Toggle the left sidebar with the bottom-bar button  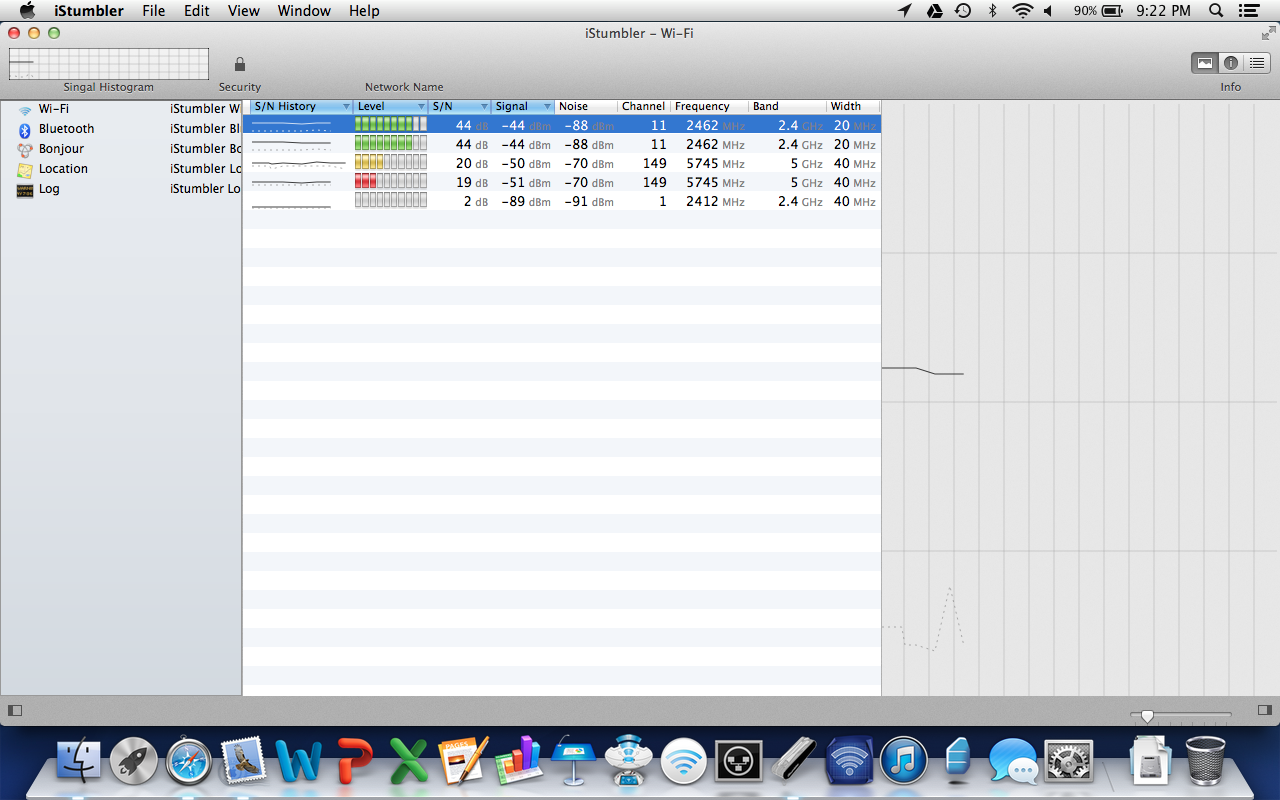15,710
